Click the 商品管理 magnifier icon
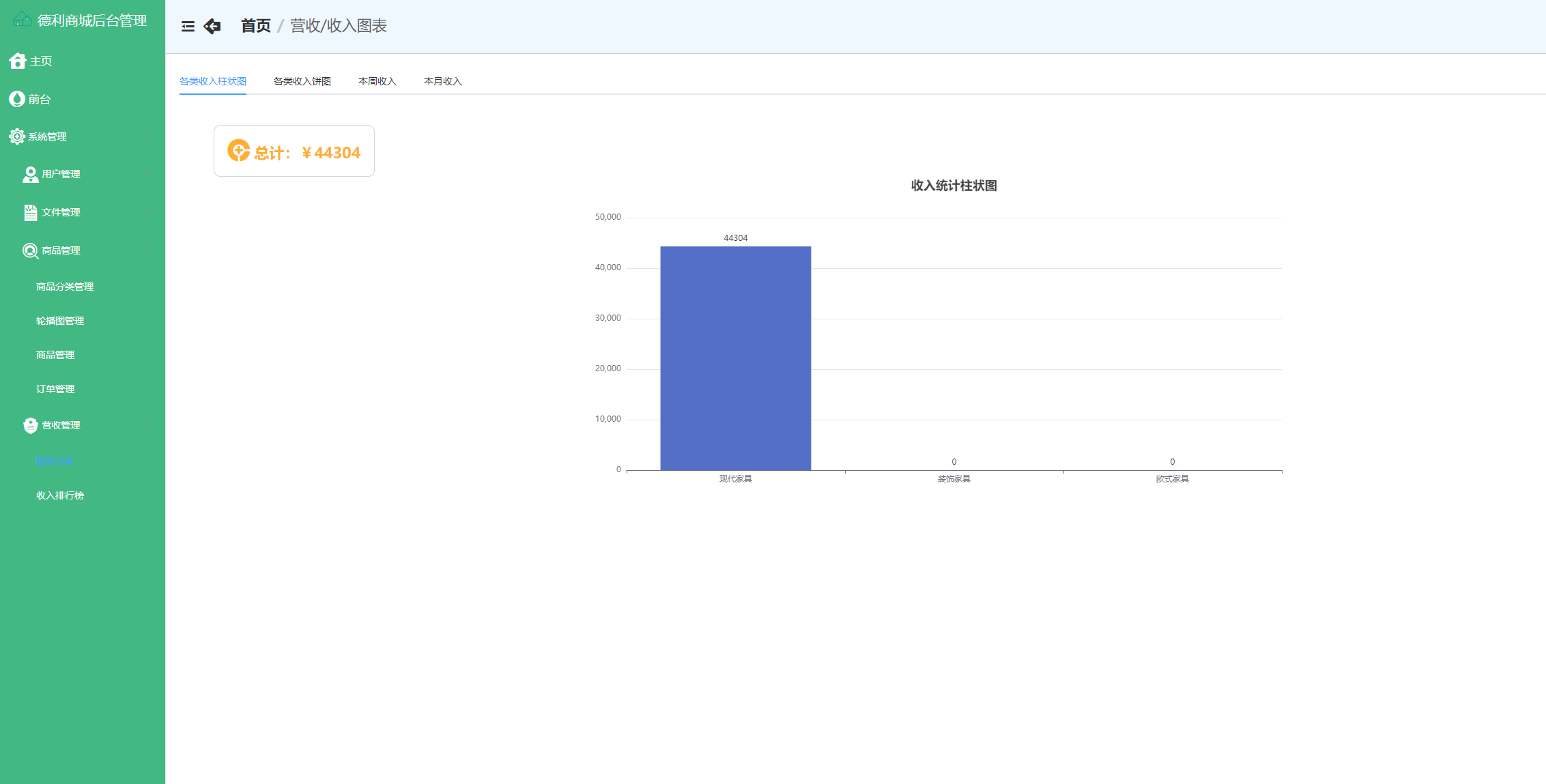Image resolution: width=1546 pixels, height=784 pixels. [x=31, y=251]
